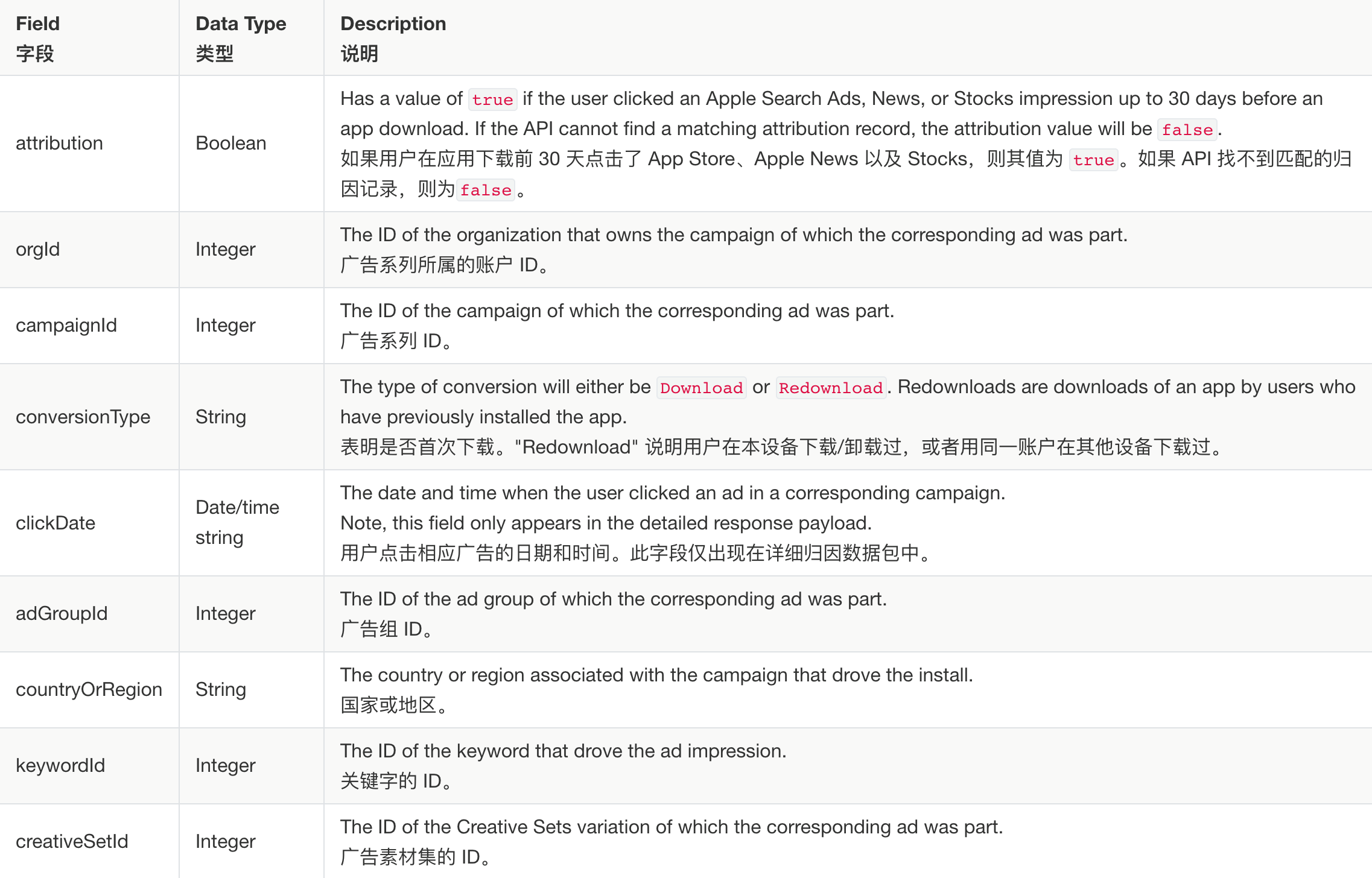
Task: Click 'String' in the conversionType row
Action: click(220, 417)
